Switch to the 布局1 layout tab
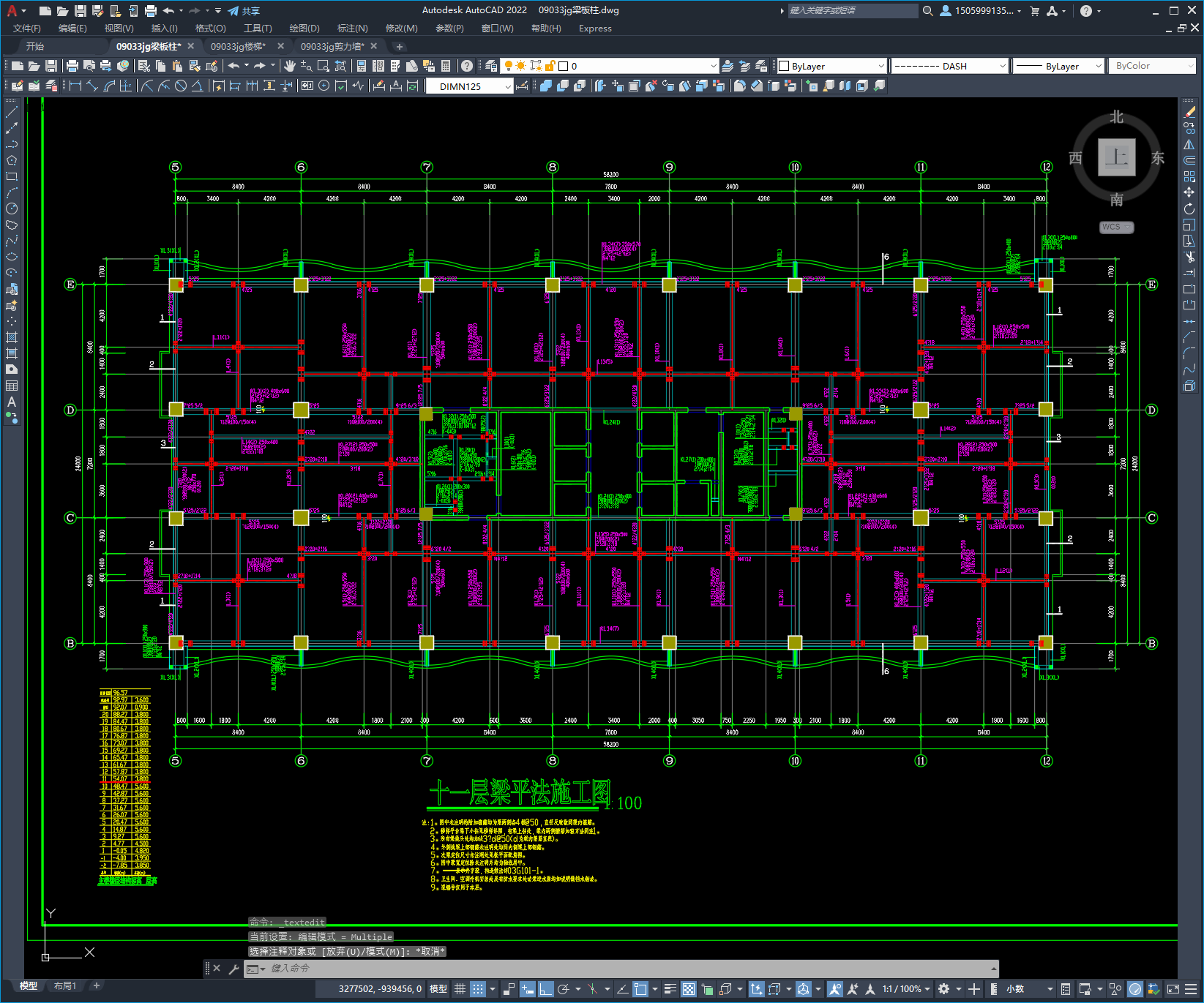This screenshot has height=1003, width=1204. tap(65, 986)
